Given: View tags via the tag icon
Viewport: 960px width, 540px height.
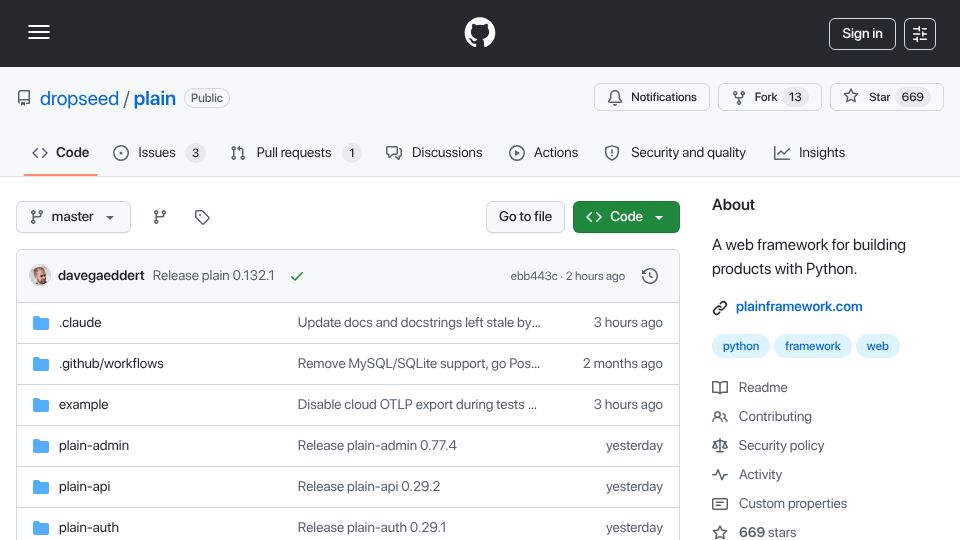Looking at the screenshot, I should (202, 217).
